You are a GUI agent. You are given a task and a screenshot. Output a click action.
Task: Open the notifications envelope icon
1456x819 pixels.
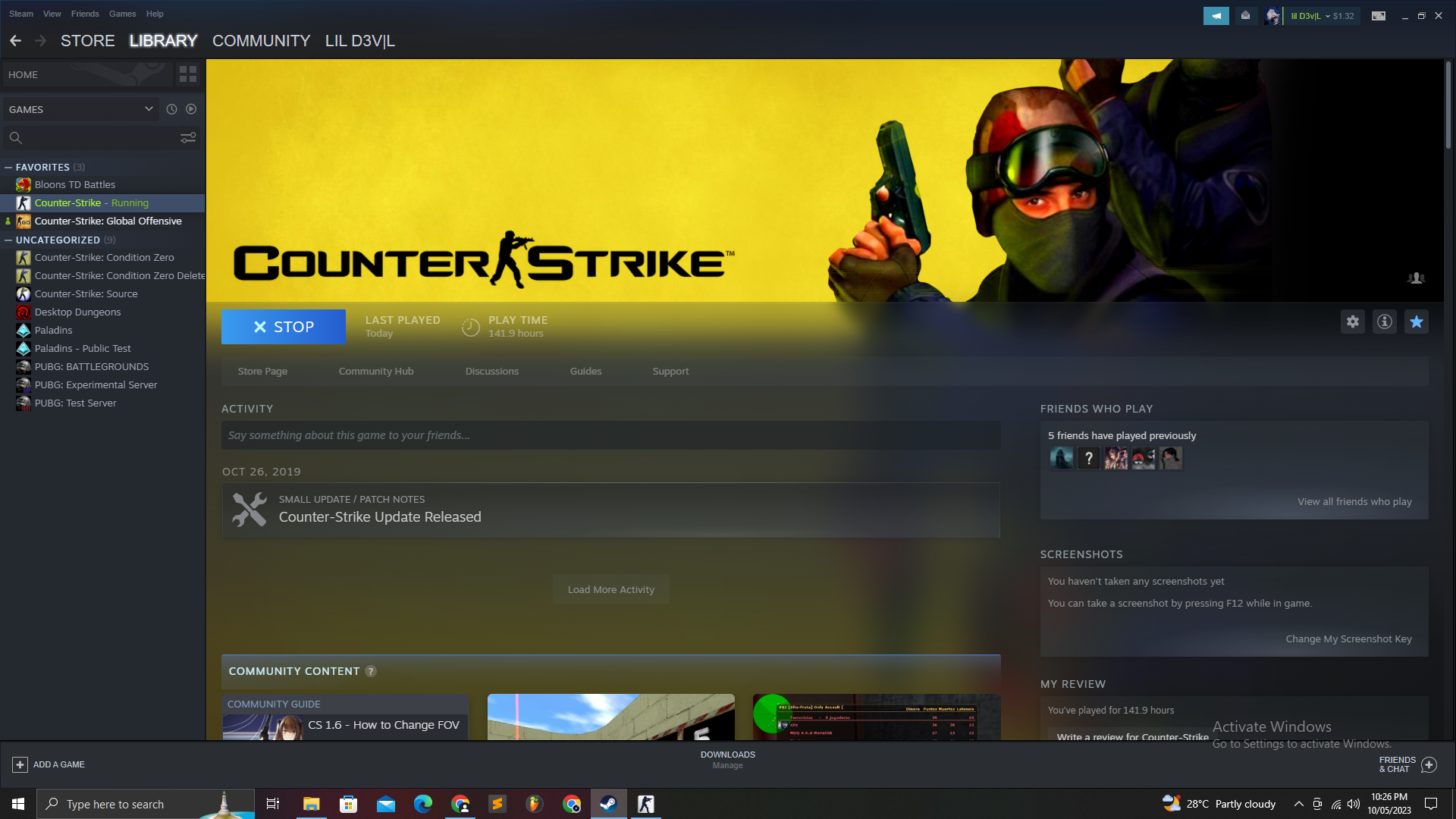click(1245, 15)
